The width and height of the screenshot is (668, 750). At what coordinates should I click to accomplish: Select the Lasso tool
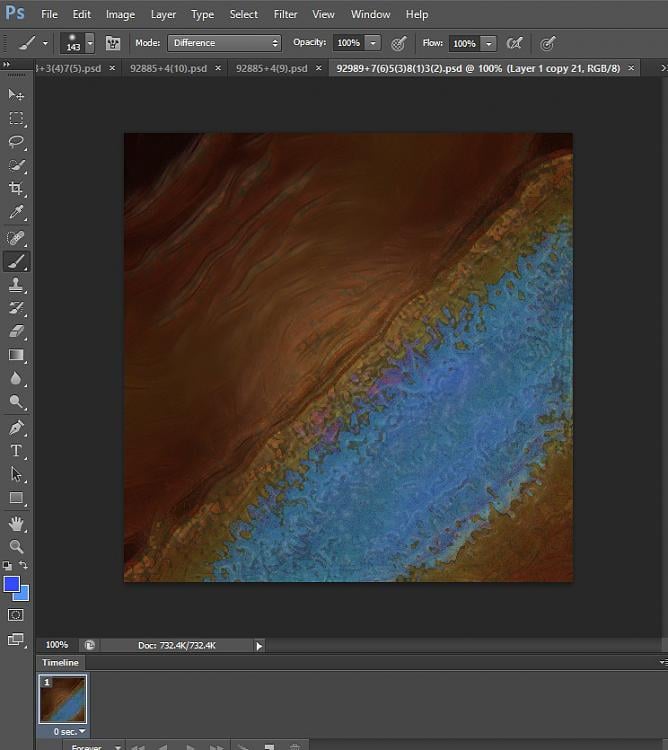click(16, 142)
